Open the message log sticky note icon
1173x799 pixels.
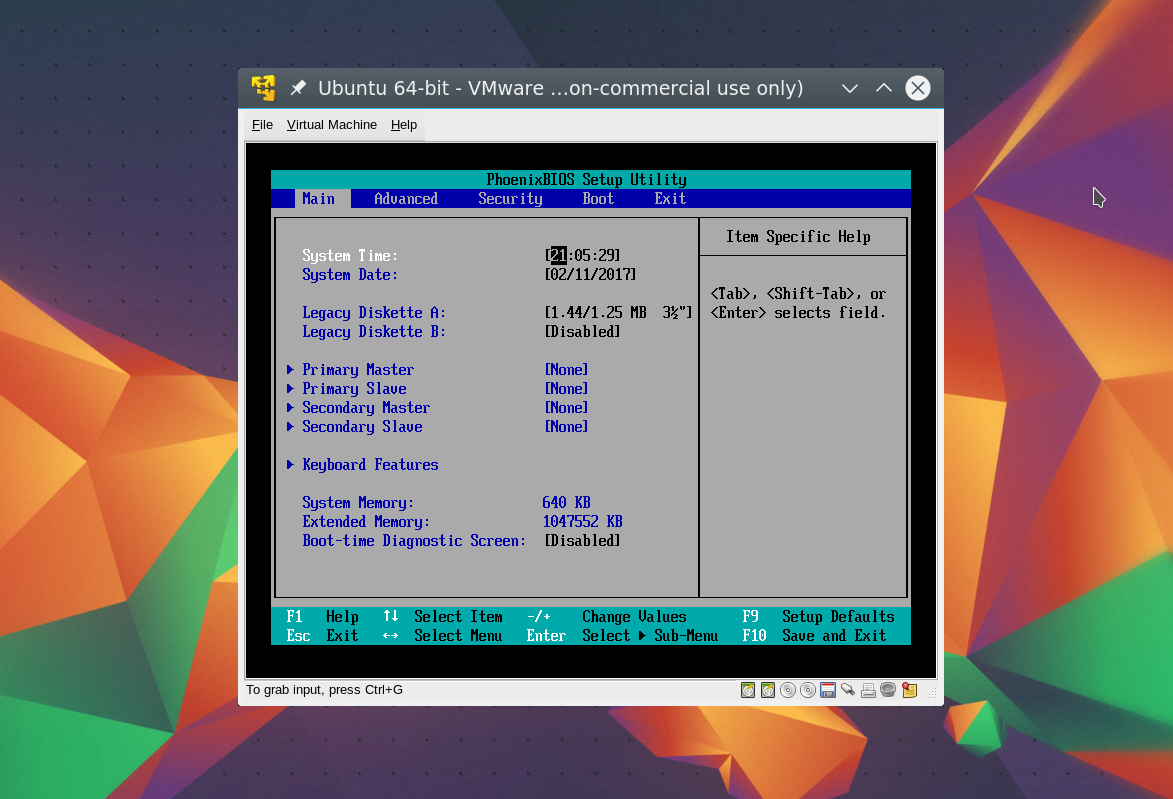pyautogui.click(x=909, y=690)
